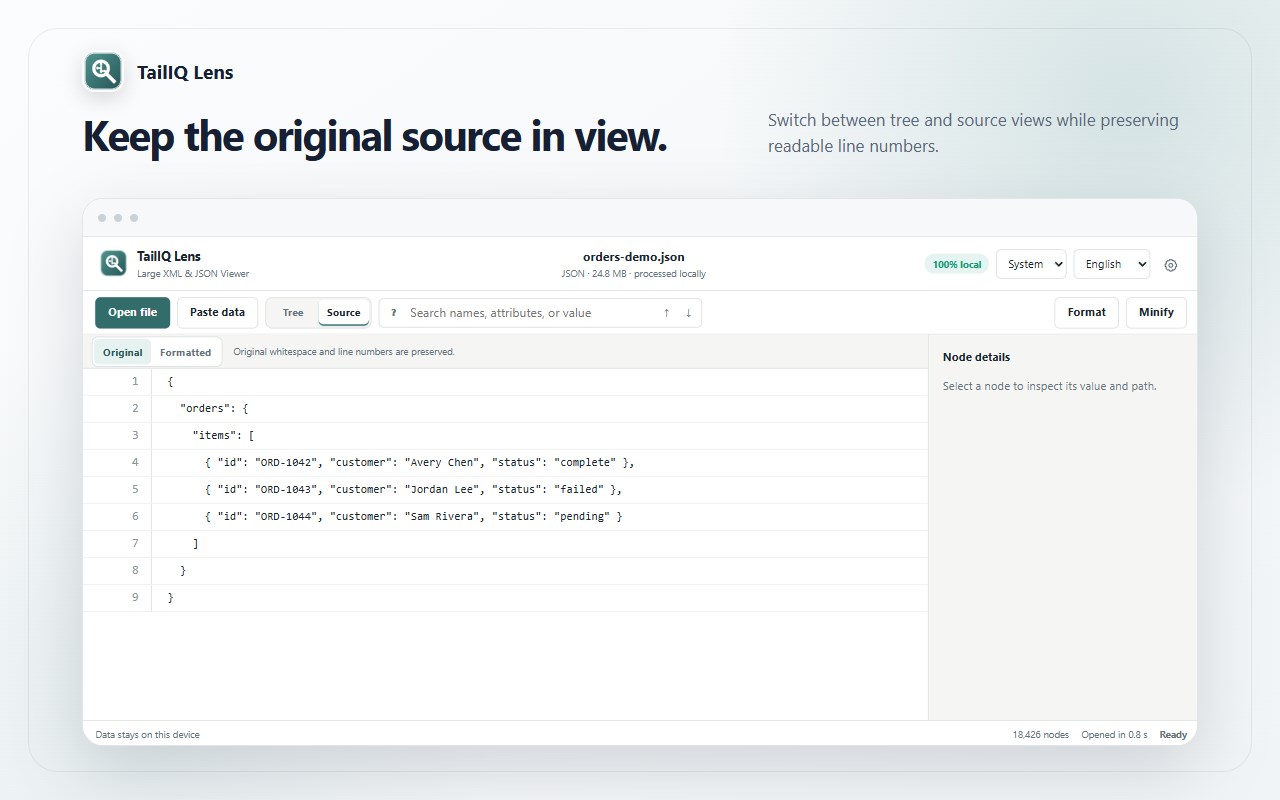Screen dimensions: 1280x800
Task: Click line number 9 in the gutter
Action: (x=135, y=598)
